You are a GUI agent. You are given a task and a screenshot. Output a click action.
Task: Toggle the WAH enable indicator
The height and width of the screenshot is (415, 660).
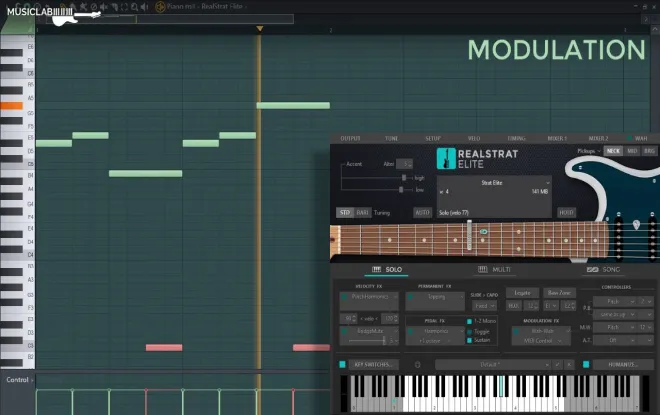629,138
